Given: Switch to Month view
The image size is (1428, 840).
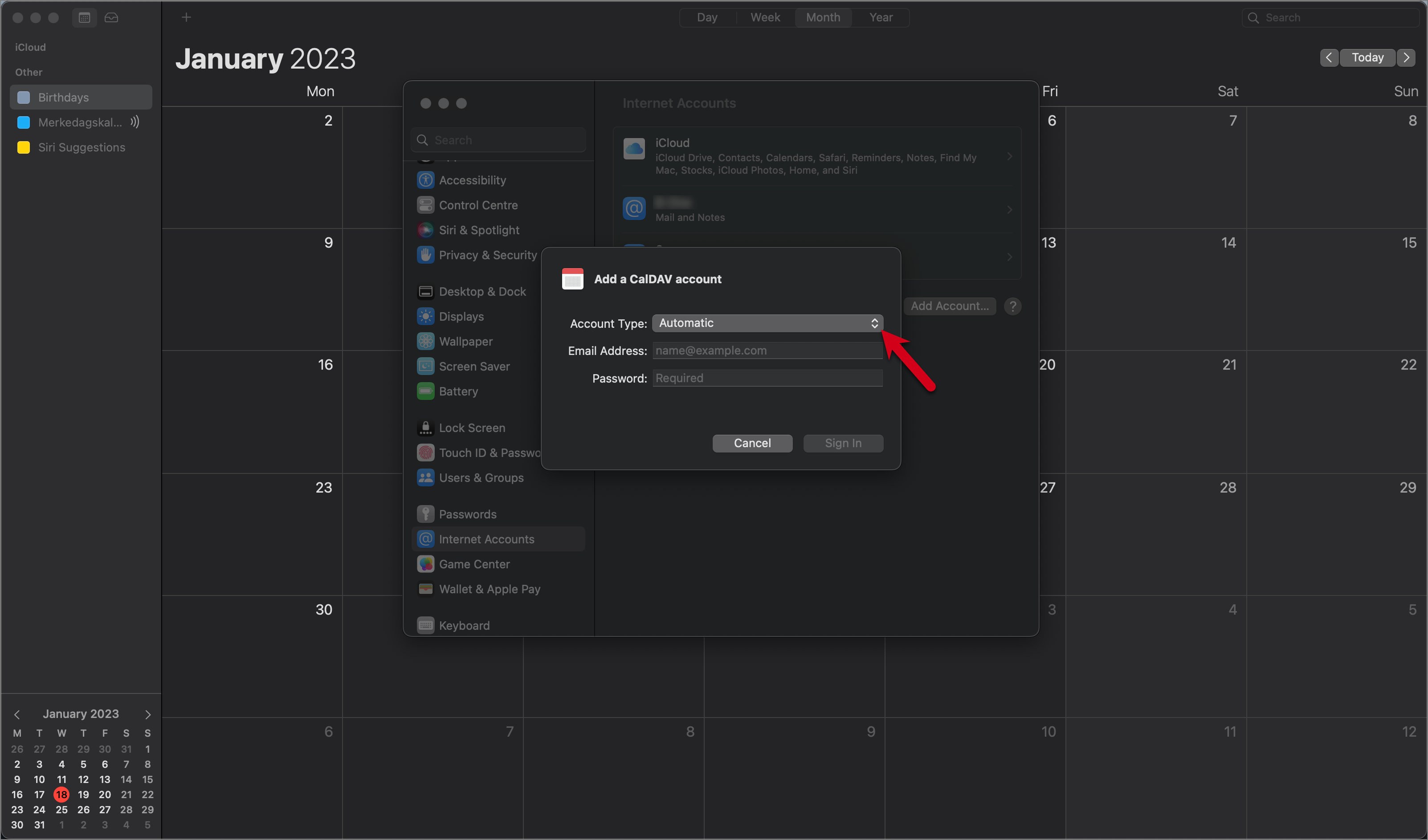Looking at the screenshot, I should [x=824, y=17].
